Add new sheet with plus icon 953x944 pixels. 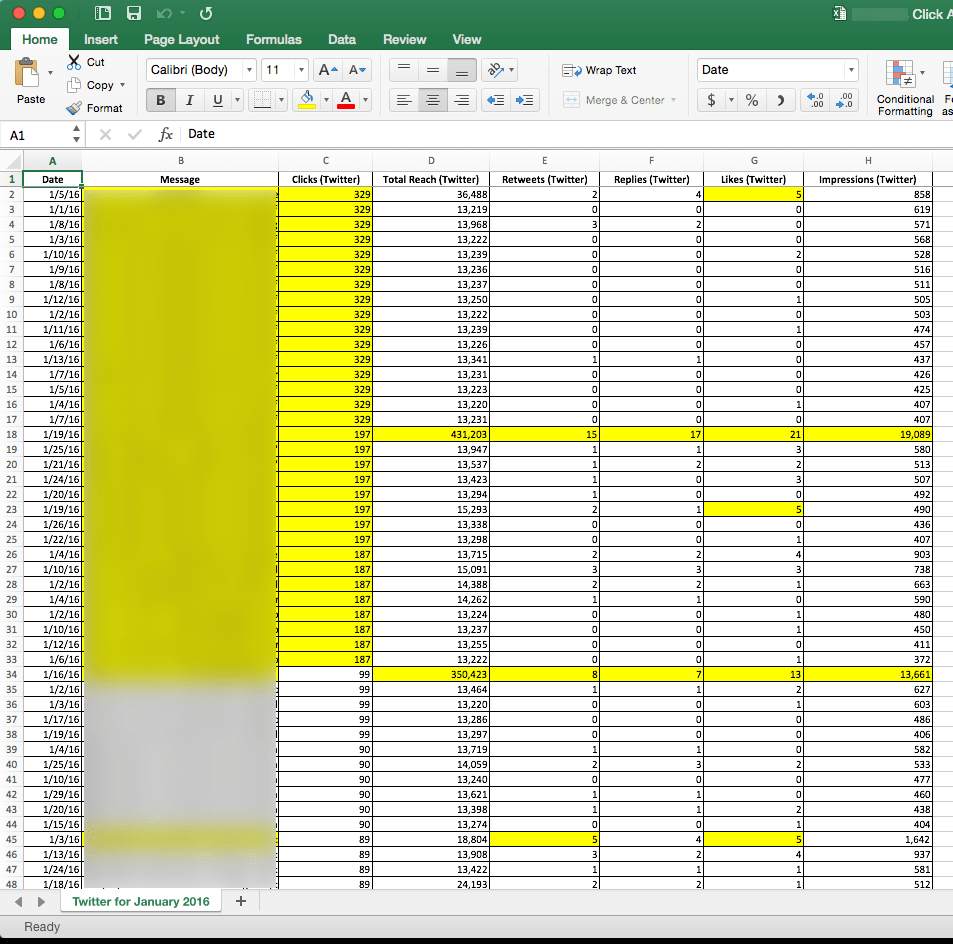pyautogui.click(x=241, y=901)
